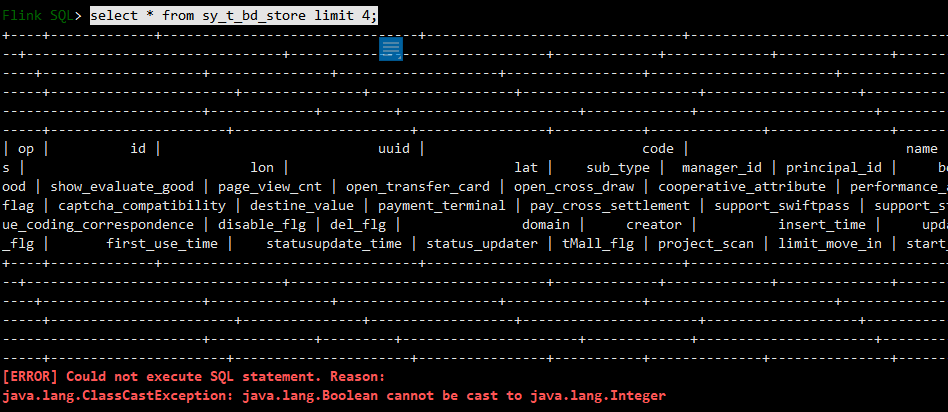Image resolution: width=948 pixels, height=412 pixels.
Task: Click the java.lang.ClassCastException error text
Action: coord(118,396)
